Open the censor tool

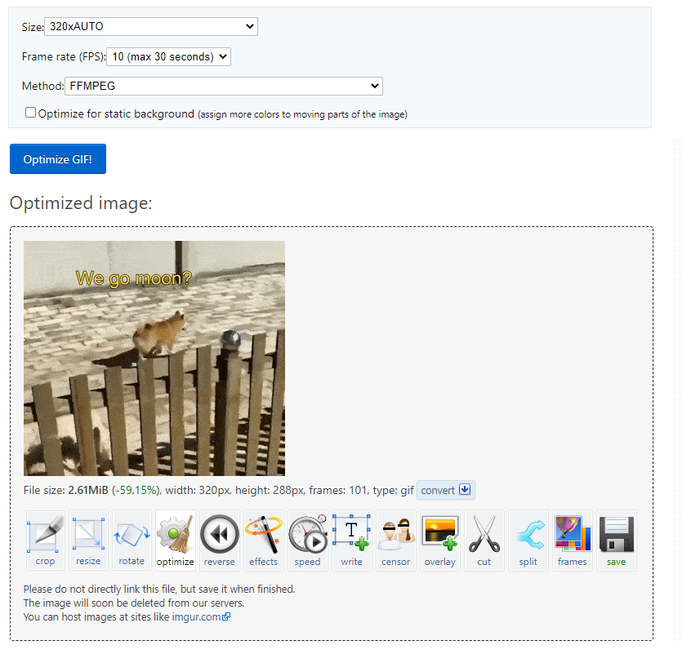pos(396,540)
